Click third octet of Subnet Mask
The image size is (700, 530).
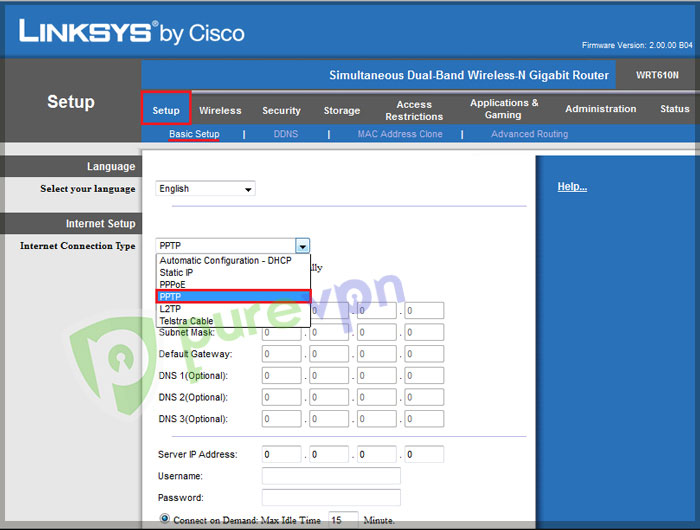coord(377,332)
